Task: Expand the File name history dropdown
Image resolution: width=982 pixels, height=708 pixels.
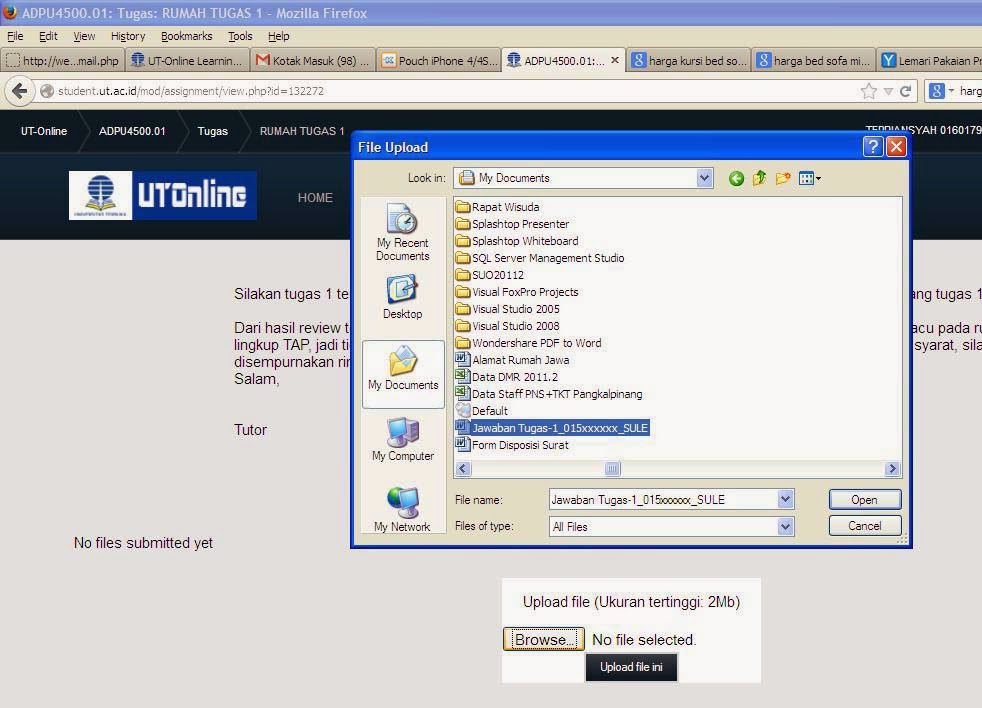Action: pyautogui.click(x=785, y=499)
